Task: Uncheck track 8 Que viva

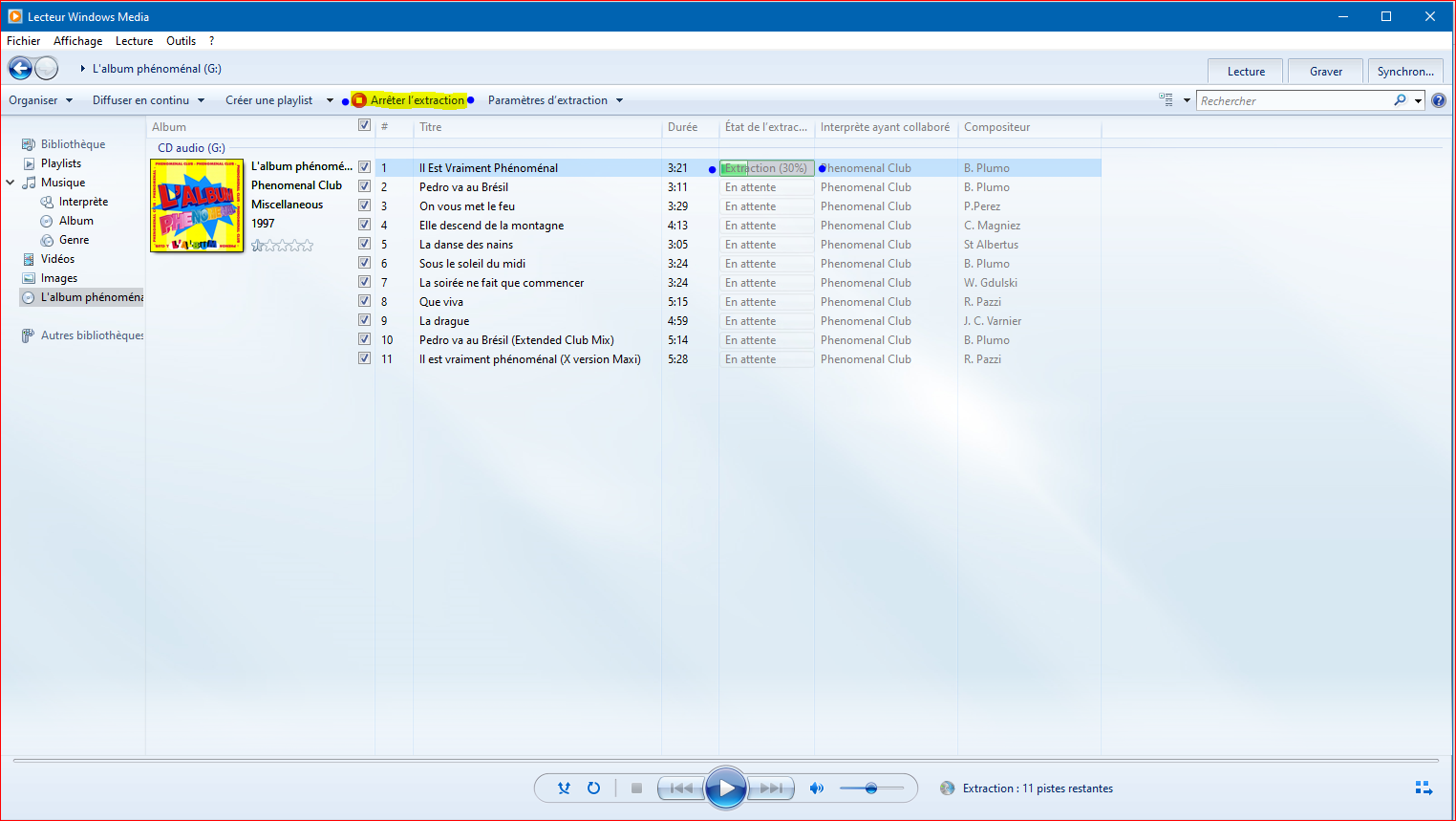Action: 364,301
